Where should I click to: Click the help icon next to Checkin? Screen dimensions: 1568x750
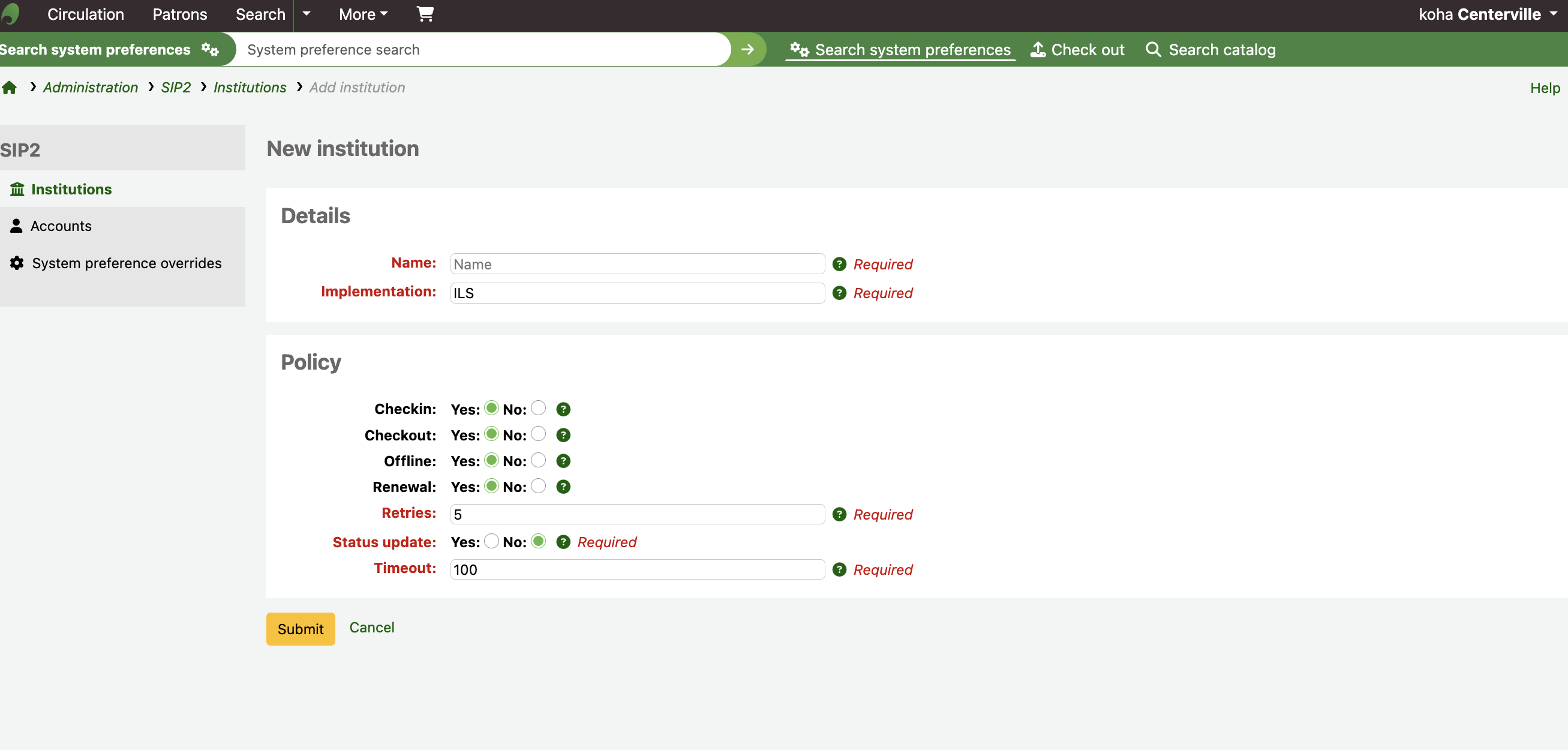point(563,409)
